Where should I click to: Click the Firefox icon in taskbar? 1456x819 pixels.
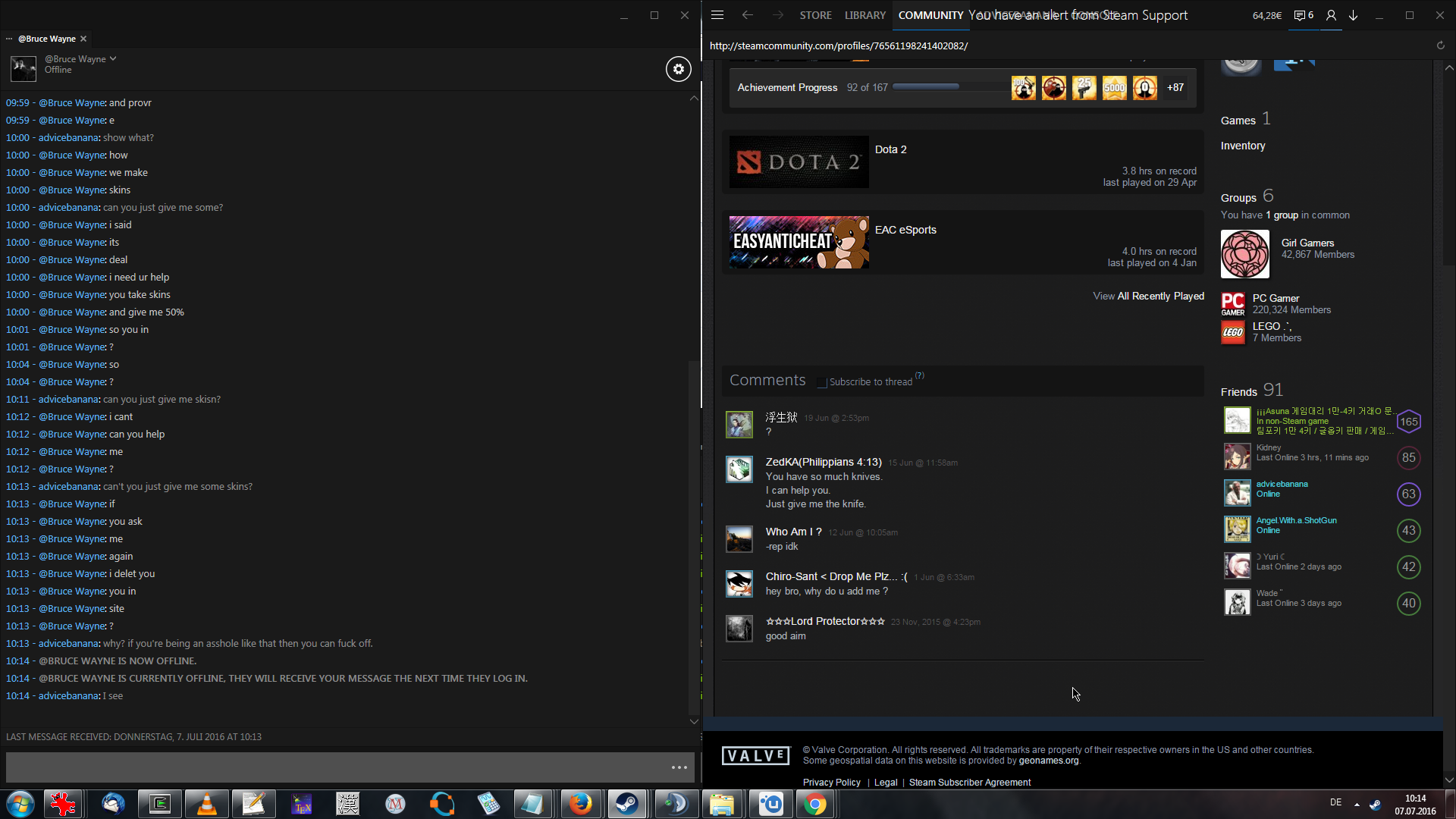[x=580, y=804]
